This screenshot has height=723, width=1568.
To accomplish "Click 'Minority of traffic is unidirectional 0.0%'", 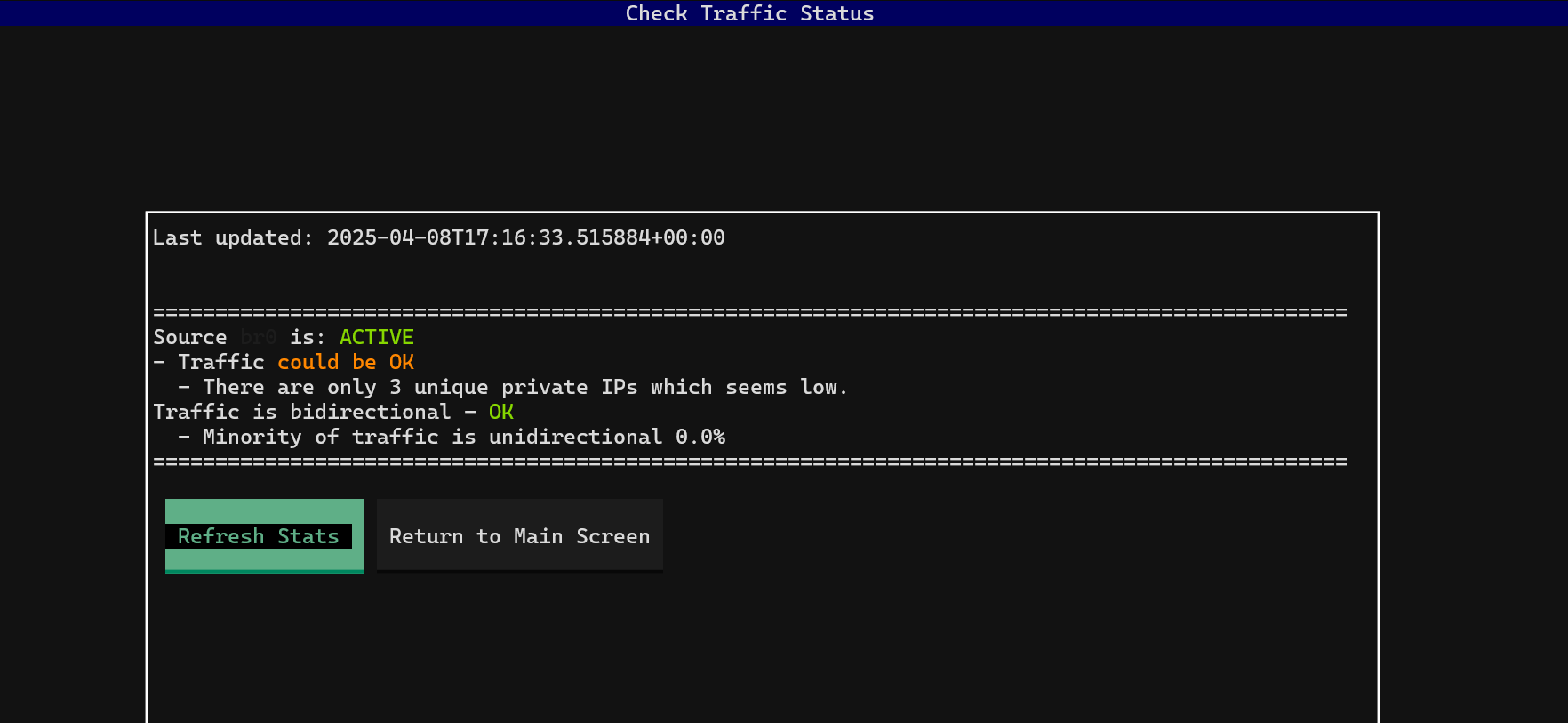I will tap(452, 437).
